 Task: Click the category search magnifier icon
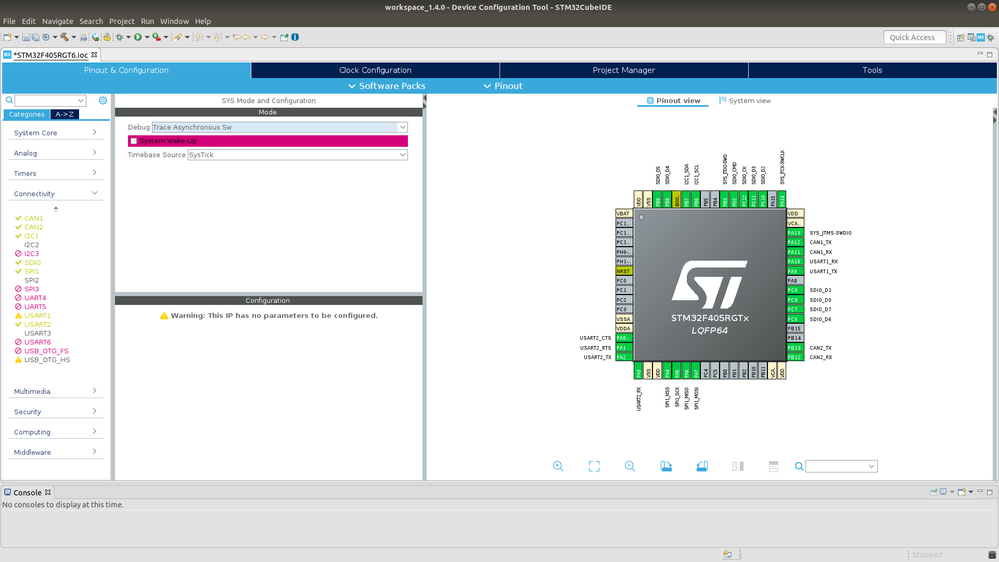10,100
